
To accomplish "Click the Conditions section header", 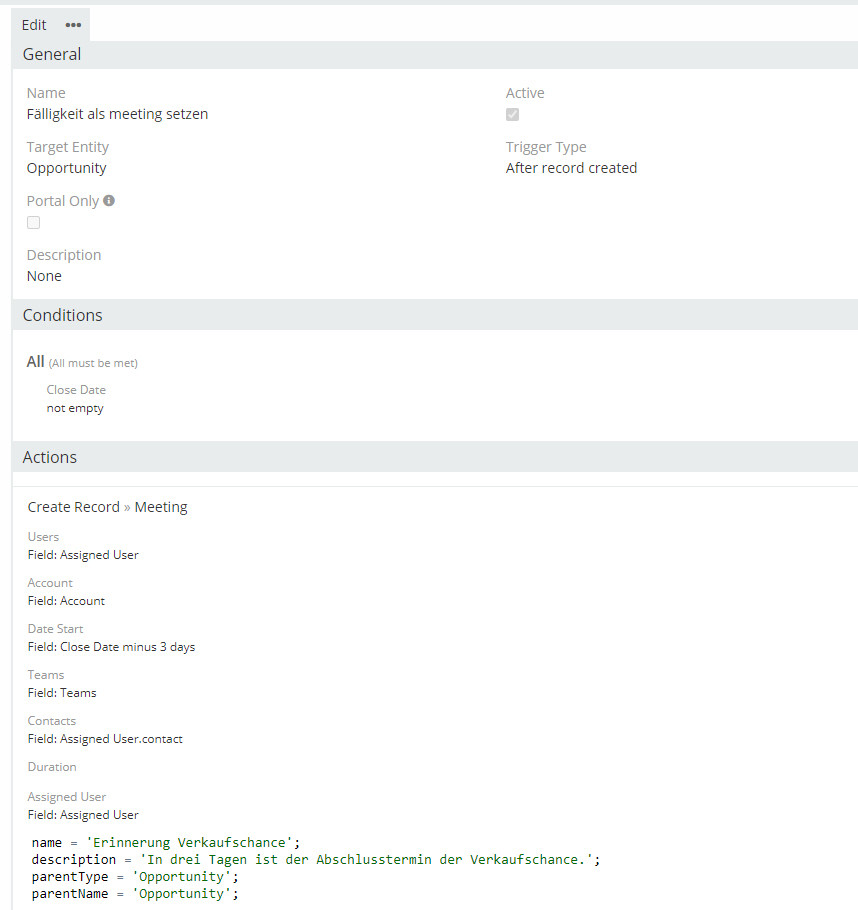I will coord(62,315).
